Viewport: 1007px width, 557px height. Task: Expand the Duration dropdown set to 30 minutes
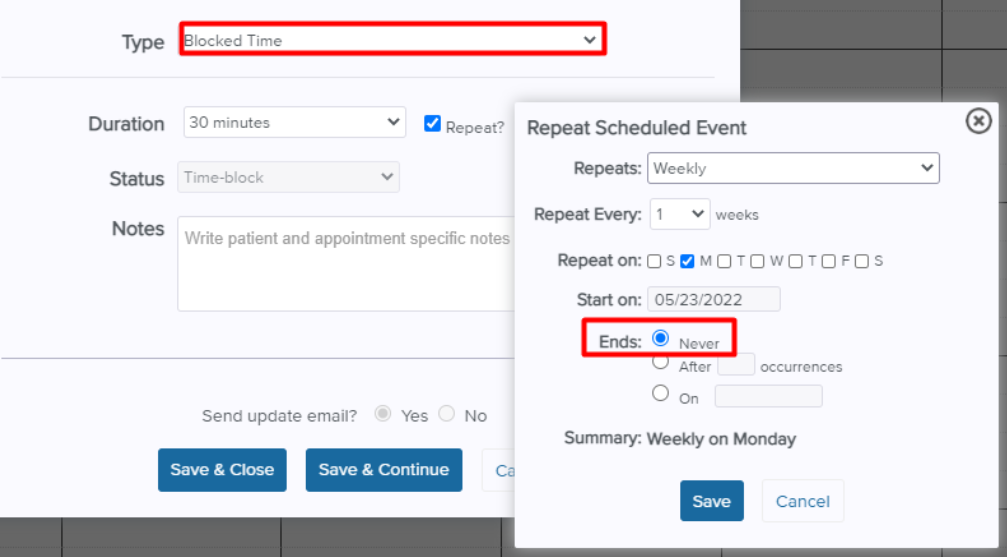(x=295, y=122)
